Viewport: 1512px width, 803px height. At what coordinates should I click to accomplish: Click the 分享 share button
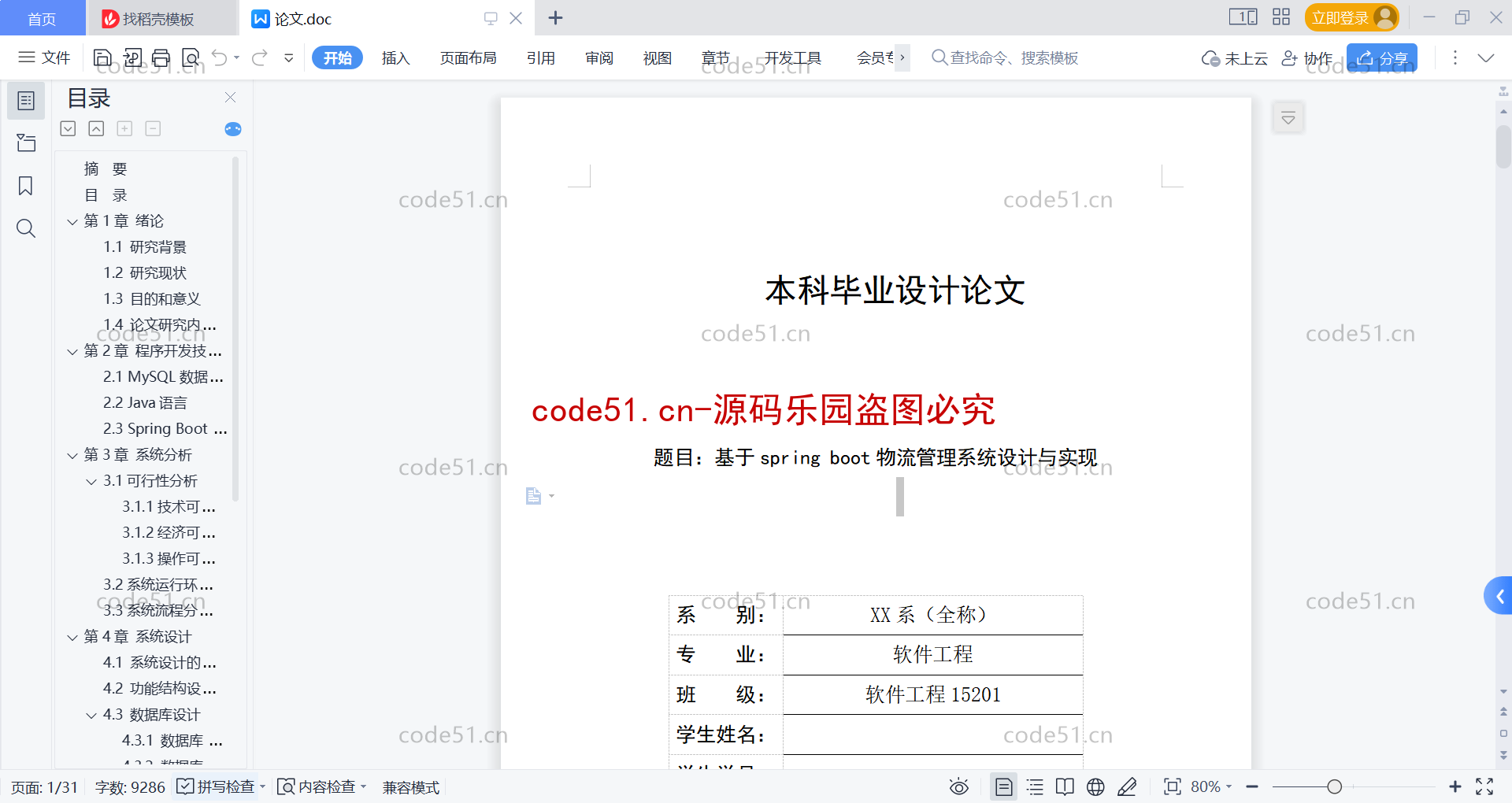(1382, 58)
